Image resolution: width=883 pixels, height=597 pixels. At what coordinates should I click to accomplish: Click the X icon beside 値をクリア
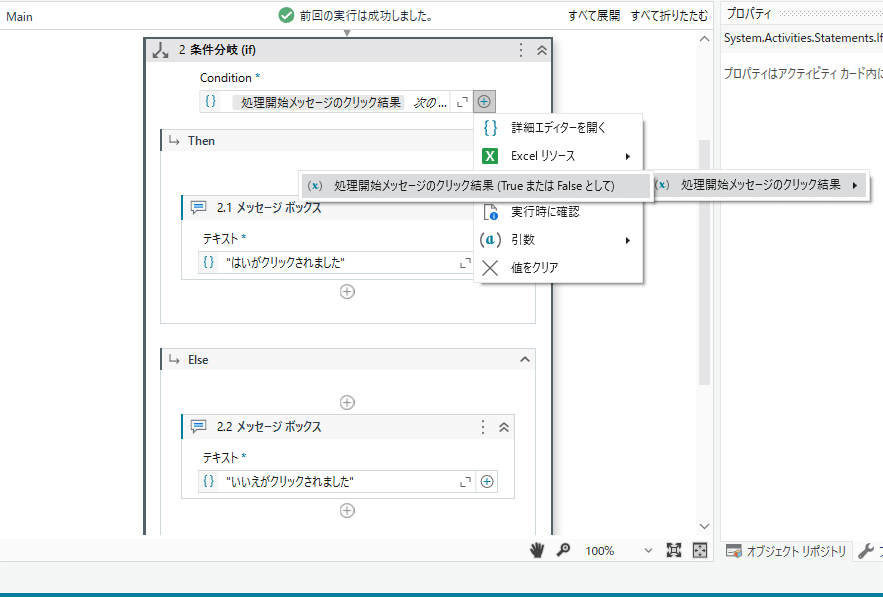490,268
